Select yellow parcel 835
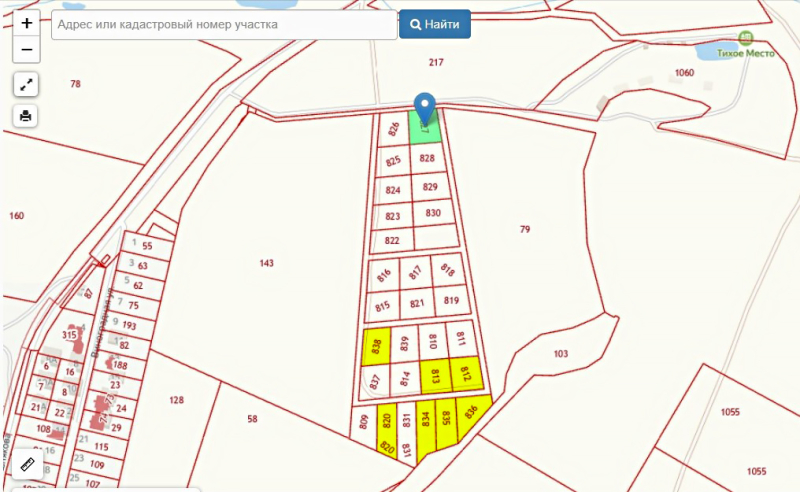The height and width of the screenshot is (492, 800). click(x=445, y=423)
